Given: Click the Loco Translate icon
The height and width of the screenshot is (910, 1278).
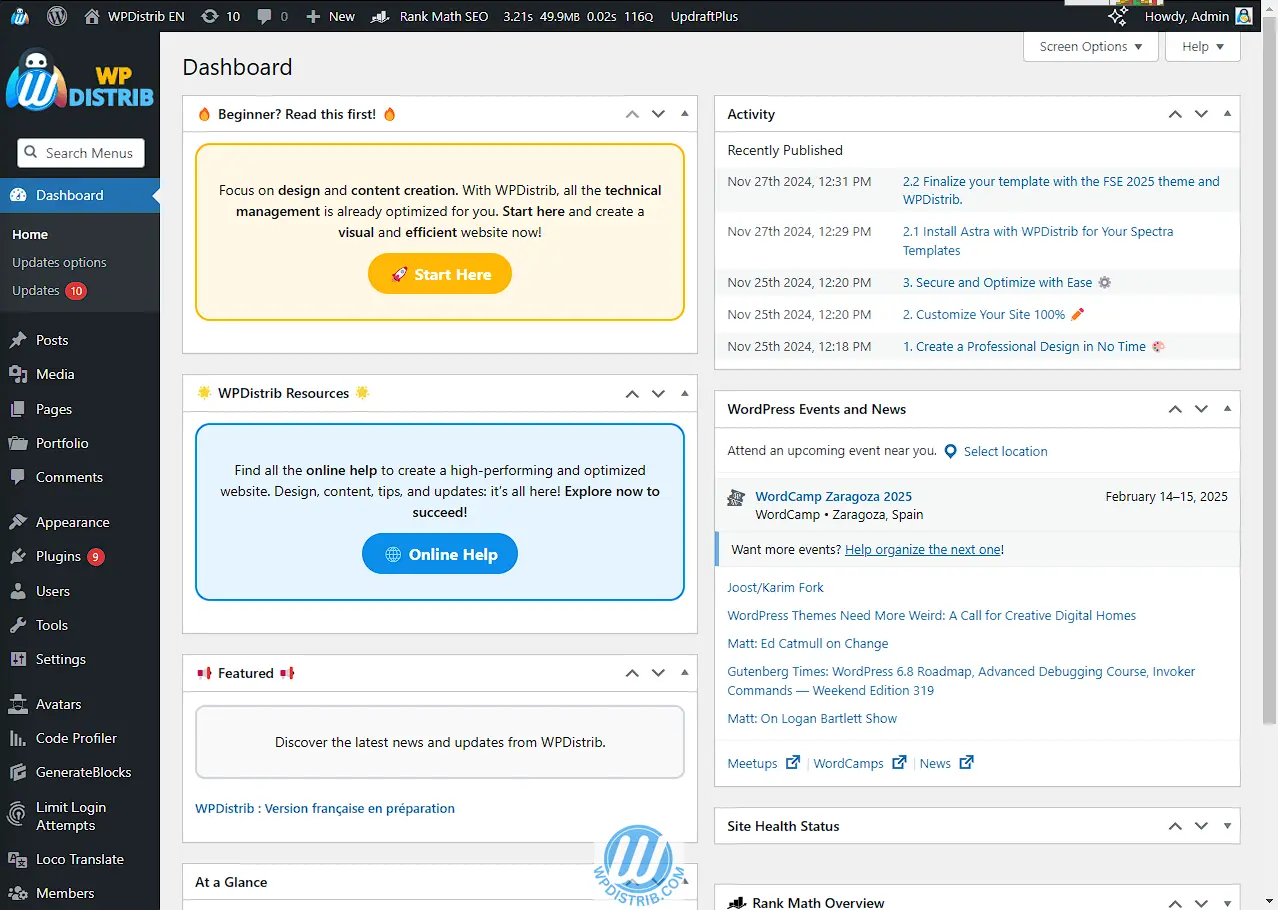Looking at the screenshot, I should [18, 859].
